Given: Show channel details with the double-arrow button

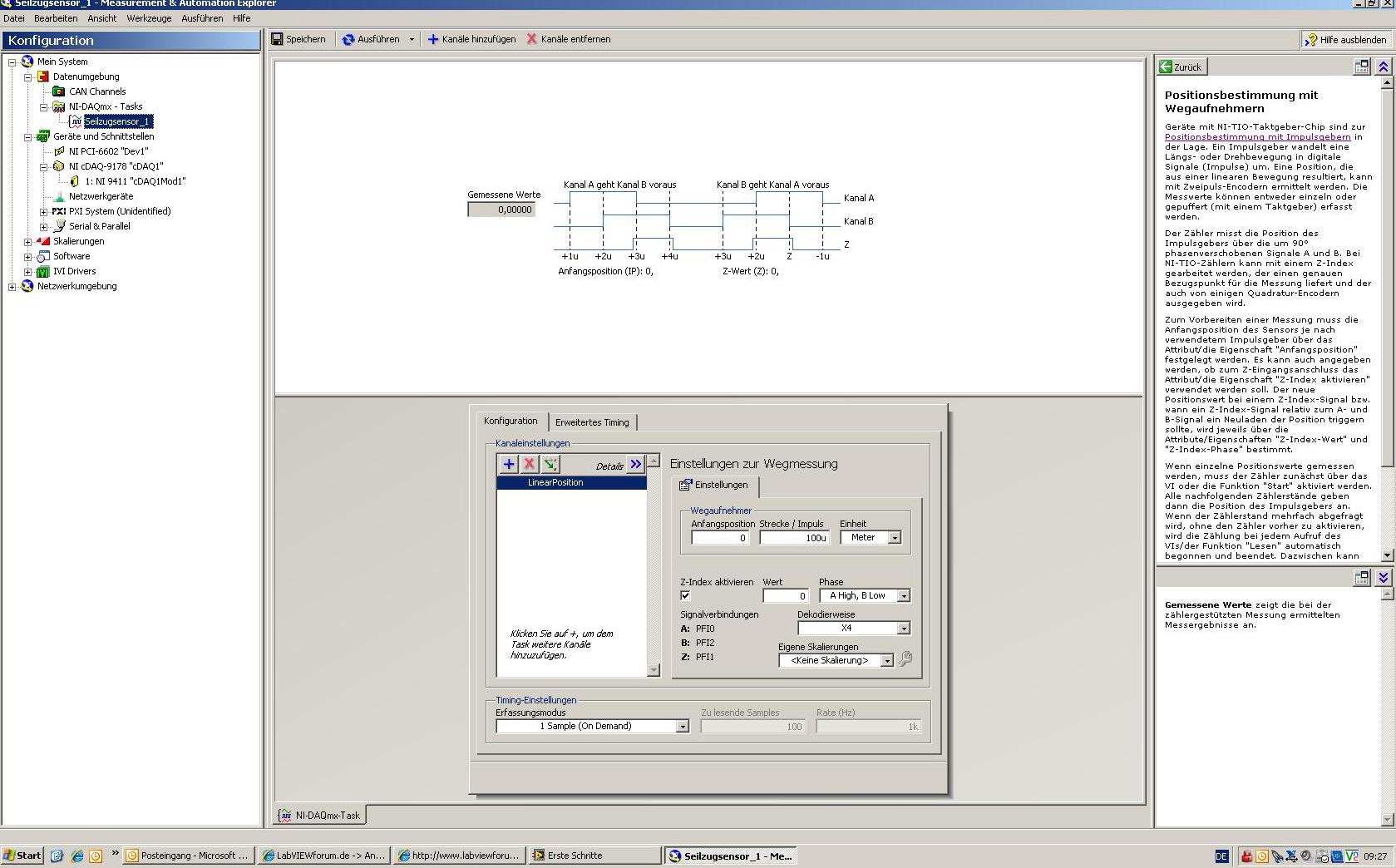Looking at the screenshot, I should tap(636, 465).
